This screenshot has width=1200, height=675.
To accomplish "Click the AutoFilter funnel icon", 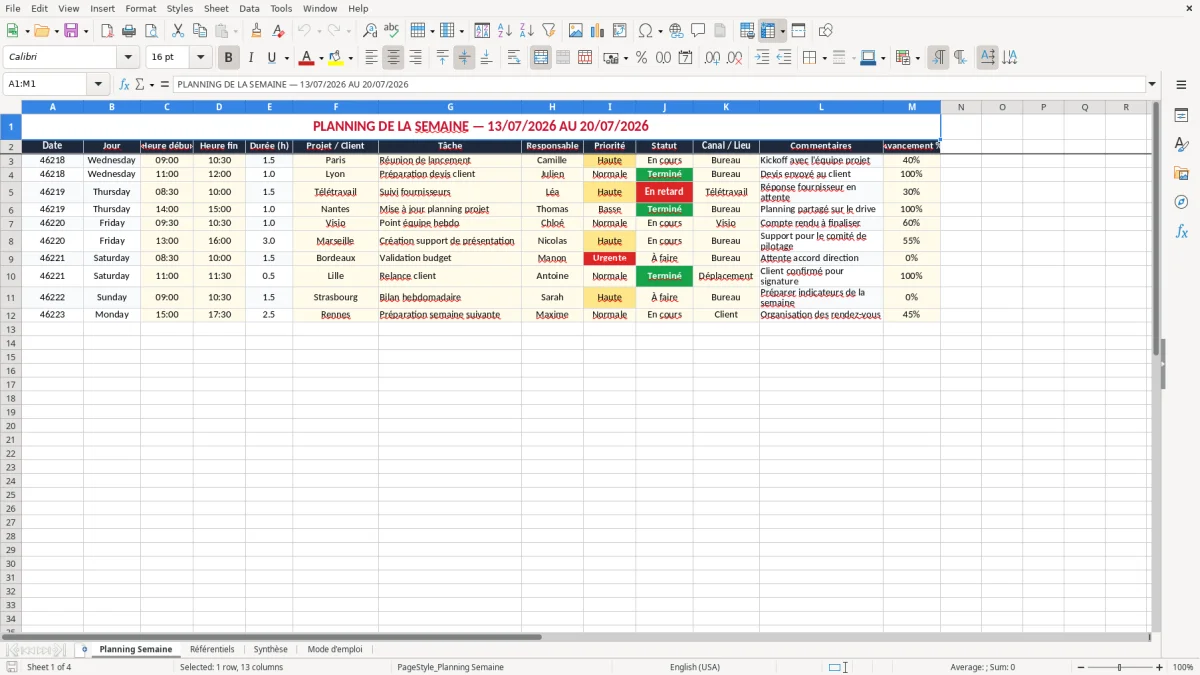I will (548, 31).
